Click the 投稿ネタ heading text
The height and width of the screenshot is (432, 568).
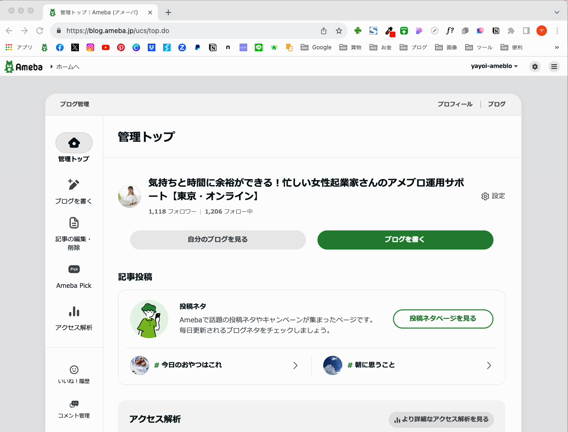coord(193,306)
